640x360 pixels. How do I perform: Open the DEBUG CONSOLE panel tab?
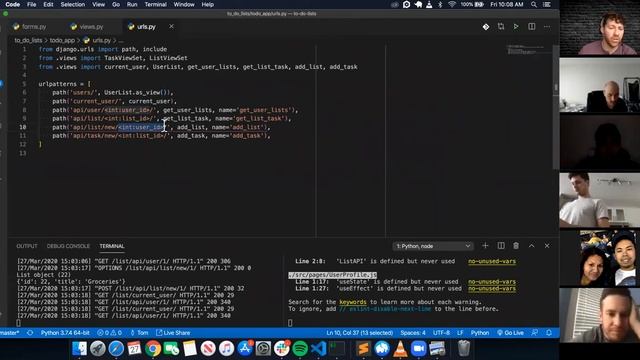68,246
